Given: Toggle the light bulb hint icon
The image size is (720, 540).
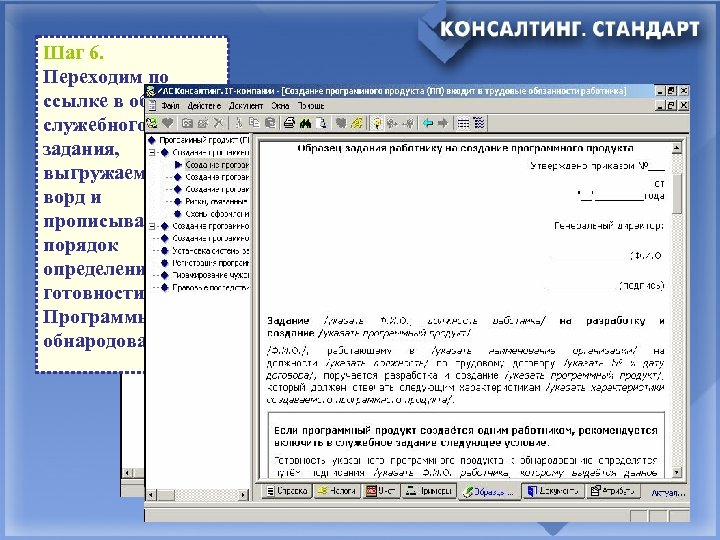Looking at the screenshot, I should point(377,123).
